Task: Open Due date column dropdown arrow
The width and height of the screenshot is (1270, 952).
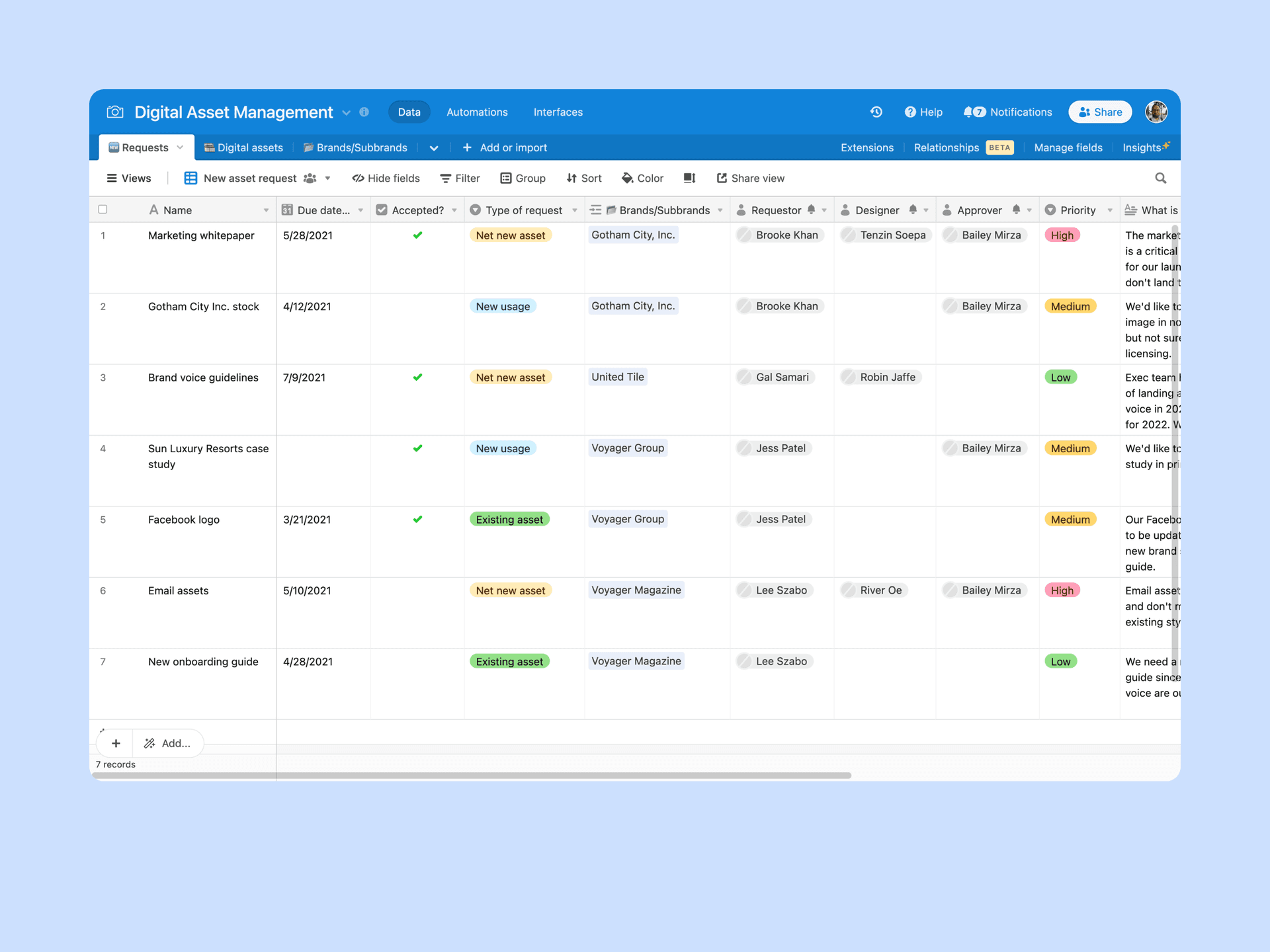Action: [x=360, y=210]
